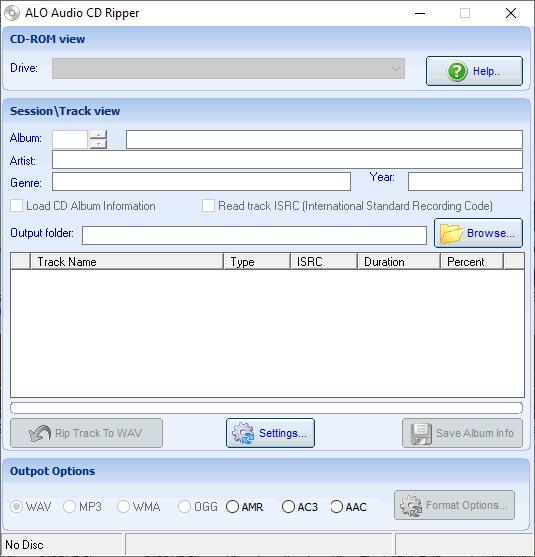This screenshot has width=535, height=557.
Task: Click the Year text field
Action: coord(465,182)
